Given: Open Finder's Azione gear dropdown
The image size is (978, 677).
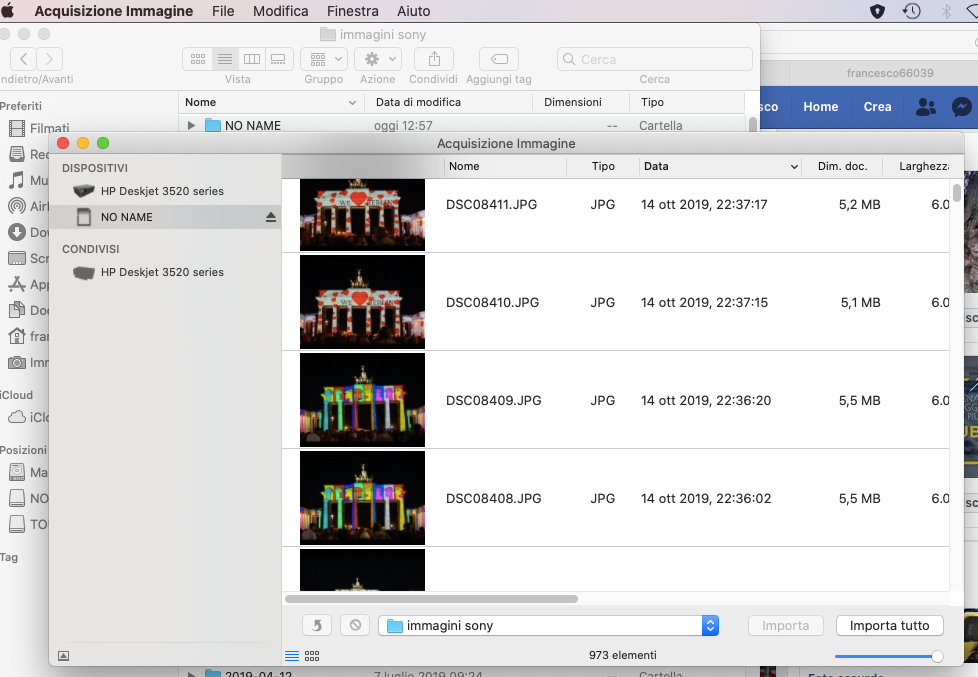Looking at the screenshot, I should (x=378, y=59).
